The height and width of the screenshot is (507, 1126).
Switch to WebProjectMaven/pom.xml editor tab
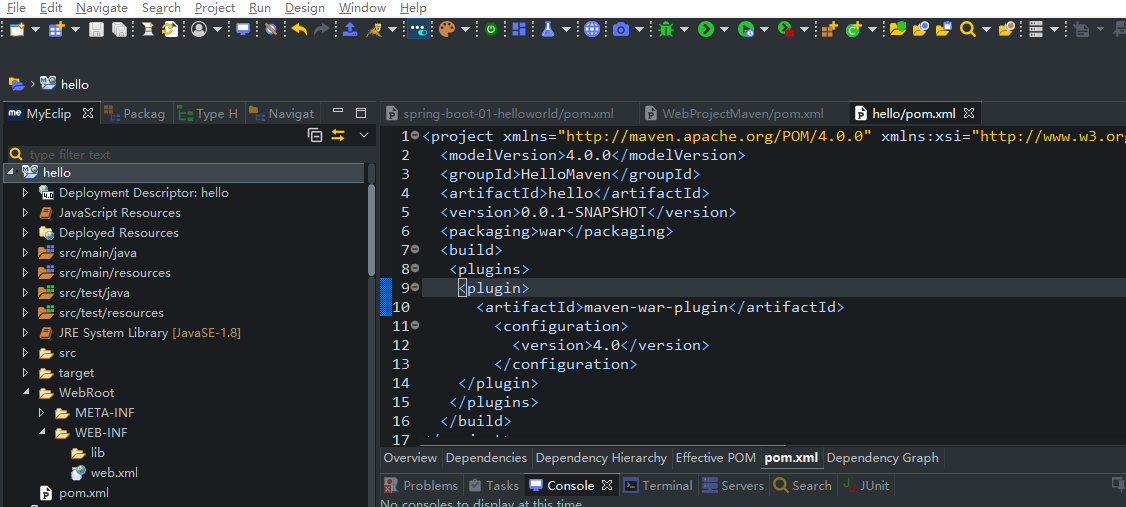(x=743, y=113)
